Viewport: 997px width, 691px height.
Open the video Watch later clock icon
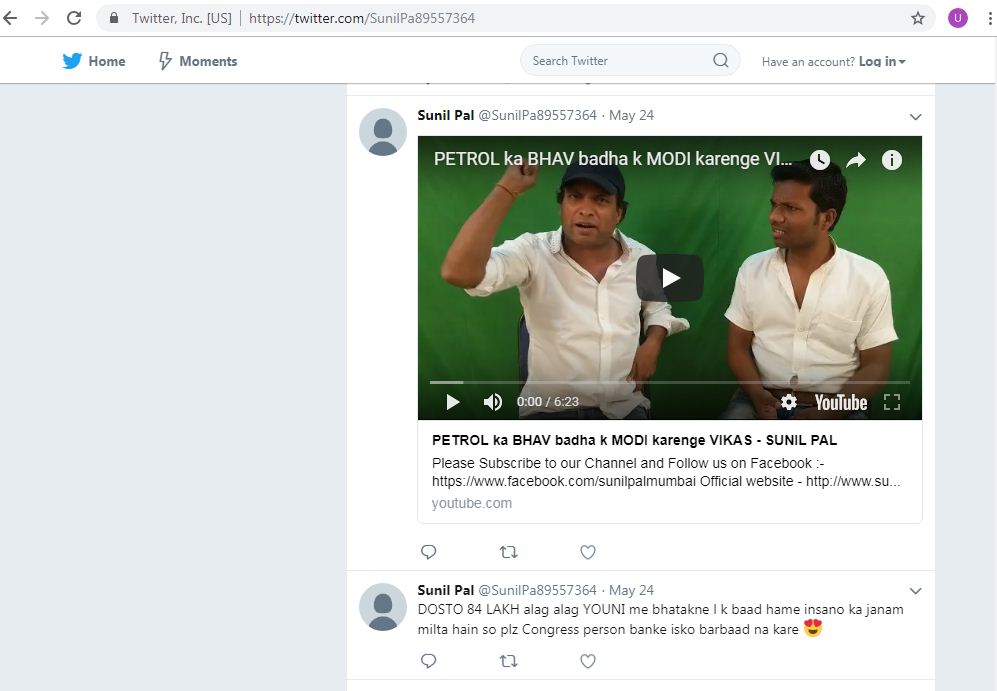point(819,160)
